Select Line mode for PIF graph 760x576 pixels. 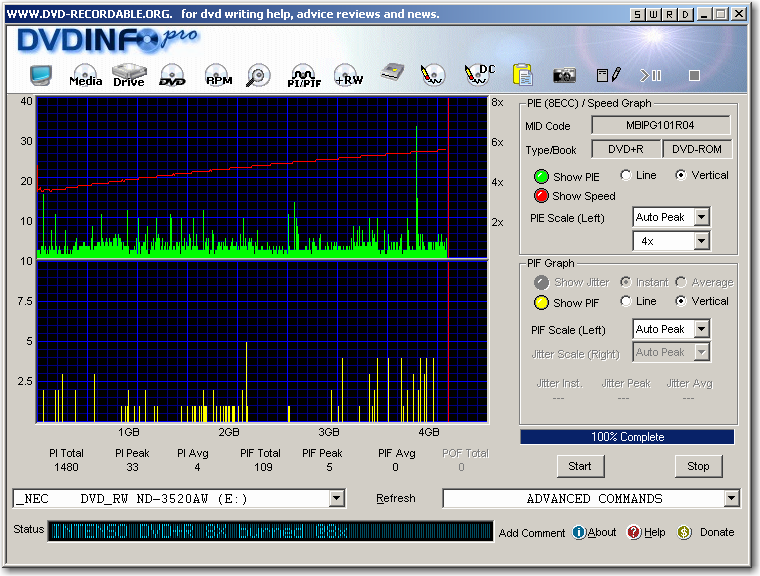click(x=626, y=301)
